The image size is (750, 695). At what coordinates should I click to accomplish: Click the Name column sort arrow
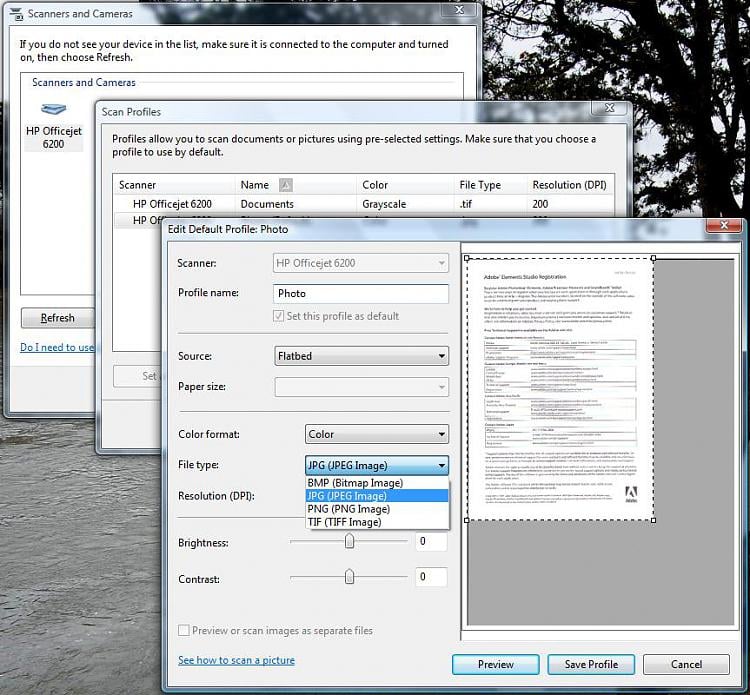click(x=286, y=185)
